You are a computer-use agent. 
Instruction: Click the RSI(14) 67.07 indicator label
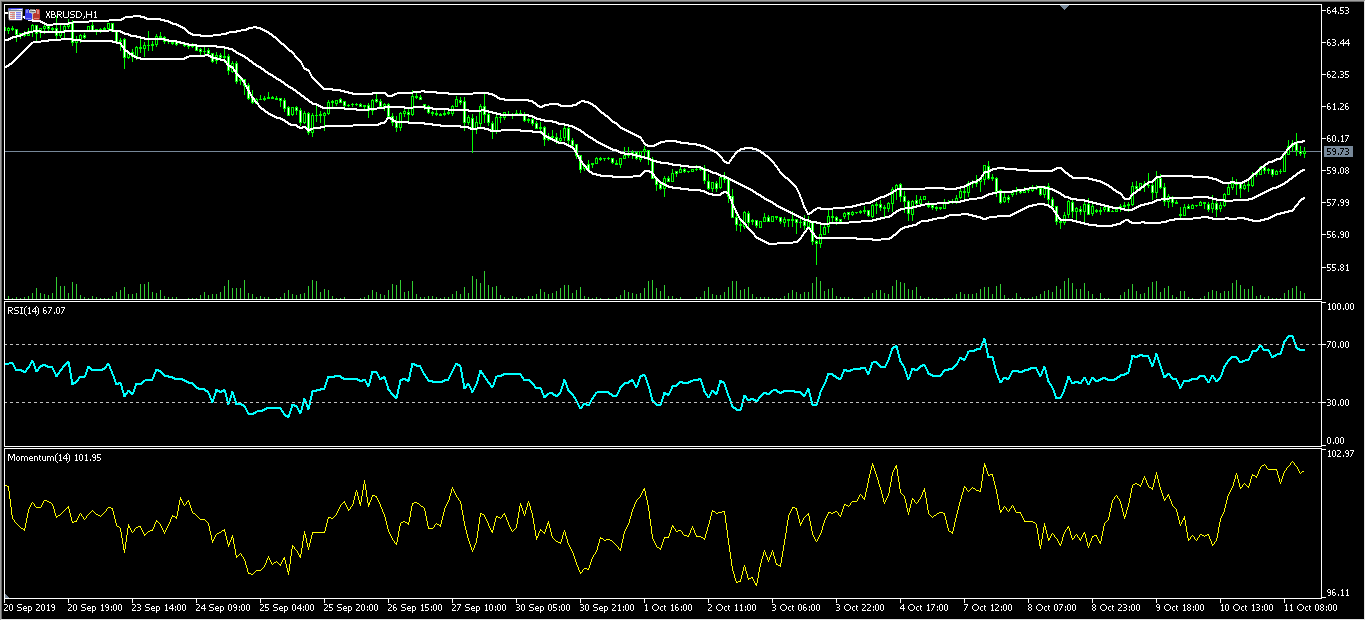[37, 311]
